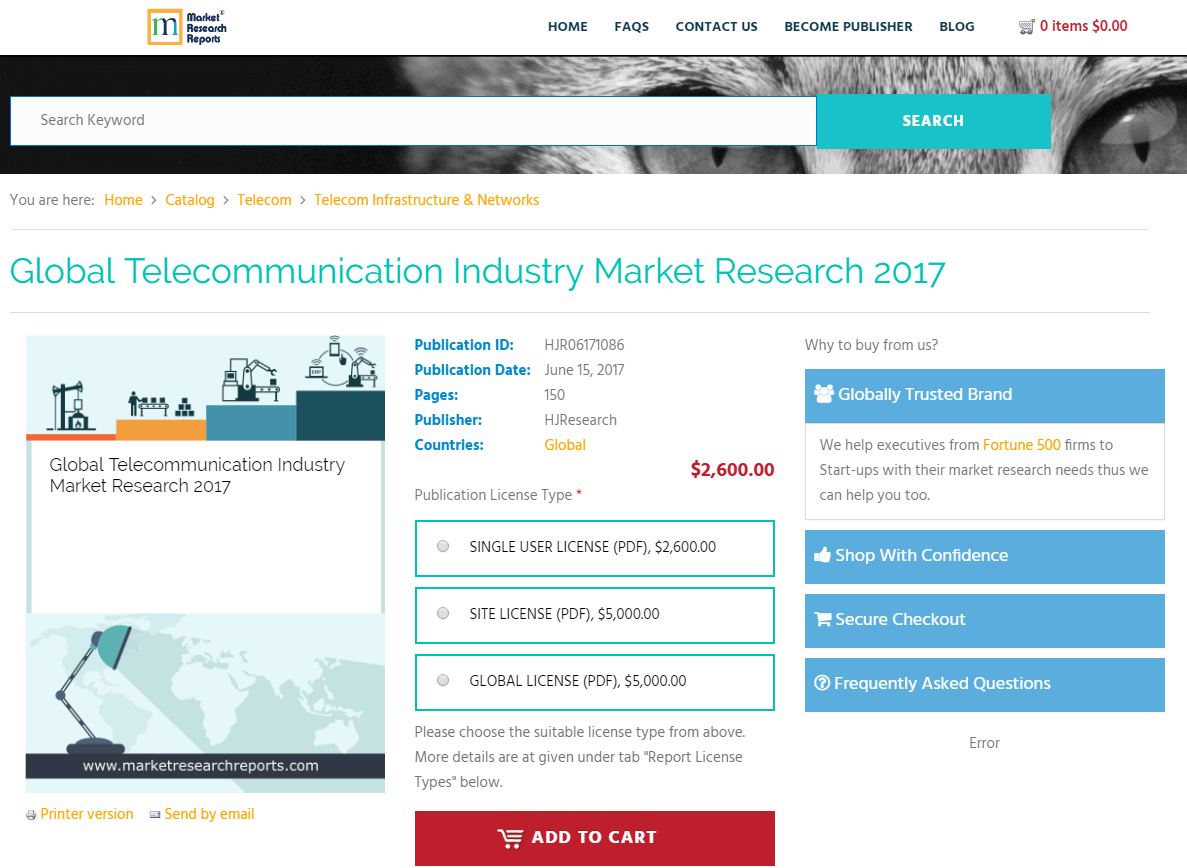The image size is (1187, 868).
Task: Open the BECOME PUBLISHER menu item
Action: click(x=848, y=26)
